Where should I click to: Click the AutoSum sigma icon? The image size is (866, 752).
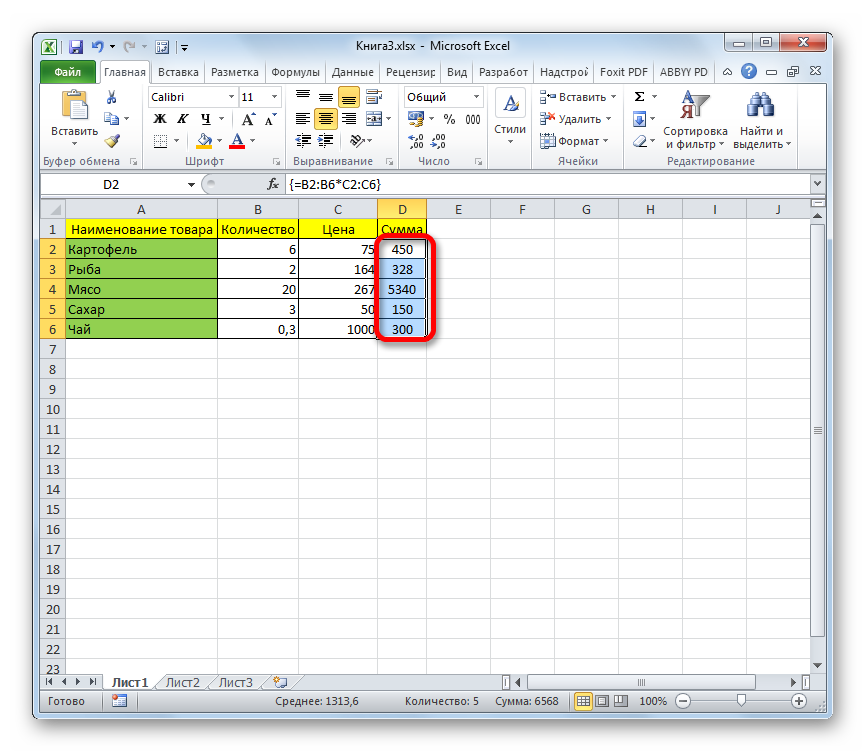[x=639, y=97]
